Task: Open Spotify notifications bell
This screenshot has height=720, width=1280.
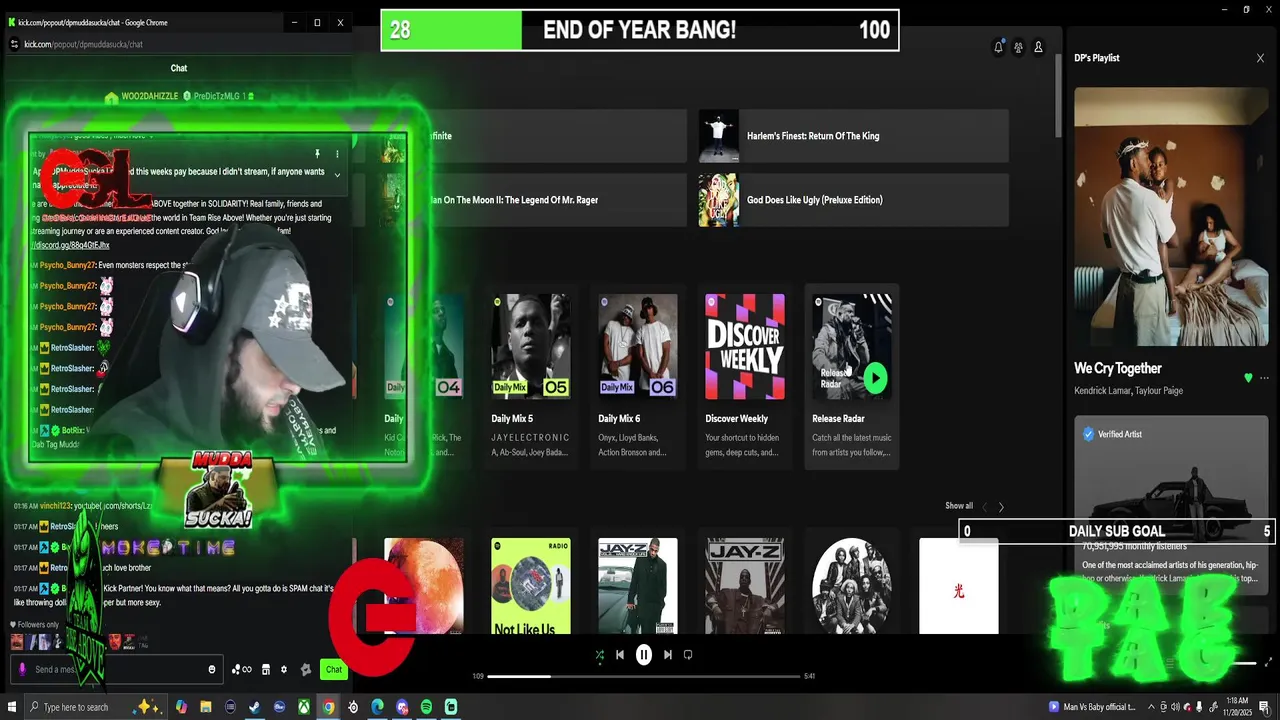Action: pos(998,47)
